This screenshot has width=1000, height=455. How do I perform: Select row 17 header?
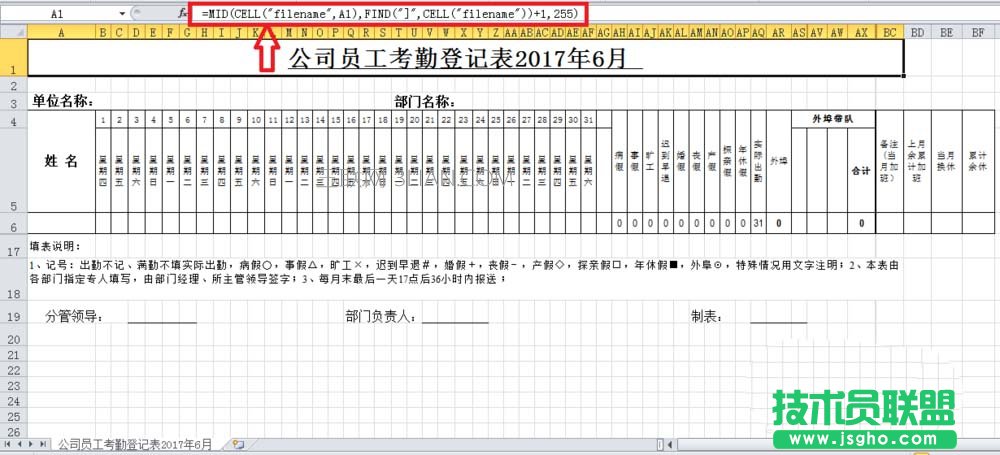tap(13, 247)
